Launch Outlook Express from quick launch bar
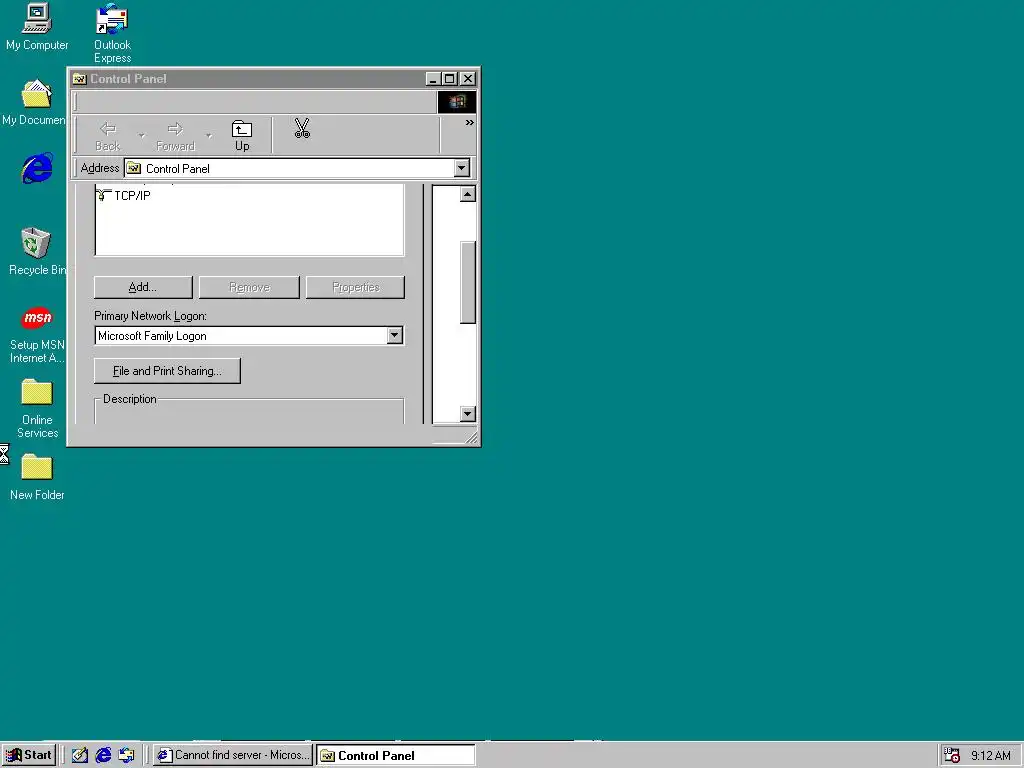Image resolution: width=1024 pixels, height=768 pixels. (x=126, y=755)
